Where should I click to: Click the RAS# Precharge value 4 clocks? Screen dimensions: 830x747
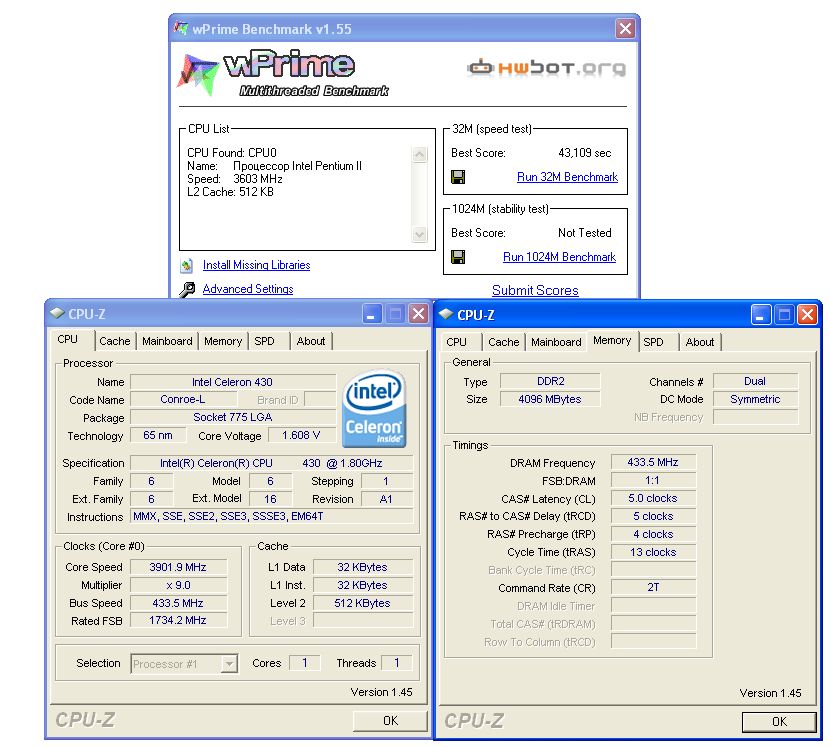654,534
